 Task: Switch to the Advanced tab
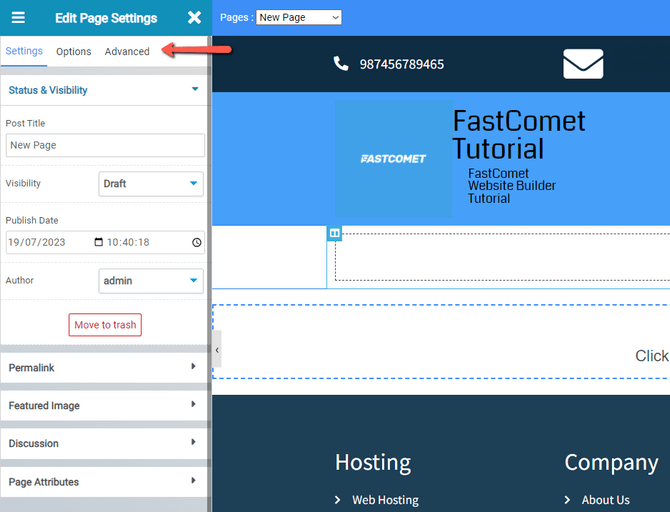click(x=127, y=51)
